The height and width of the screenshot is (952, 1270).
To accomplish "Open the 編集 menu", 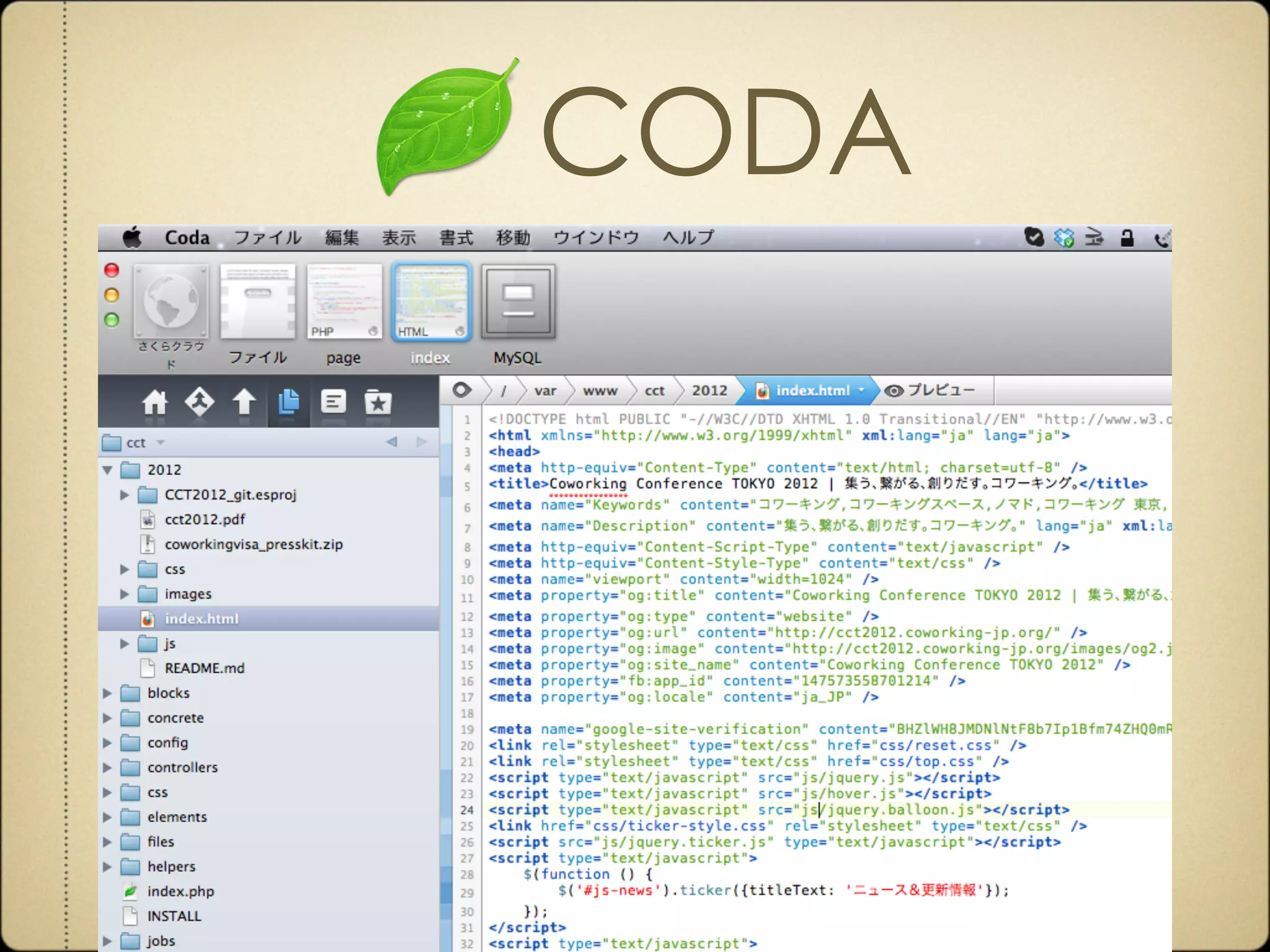I will tap(342, 237).
